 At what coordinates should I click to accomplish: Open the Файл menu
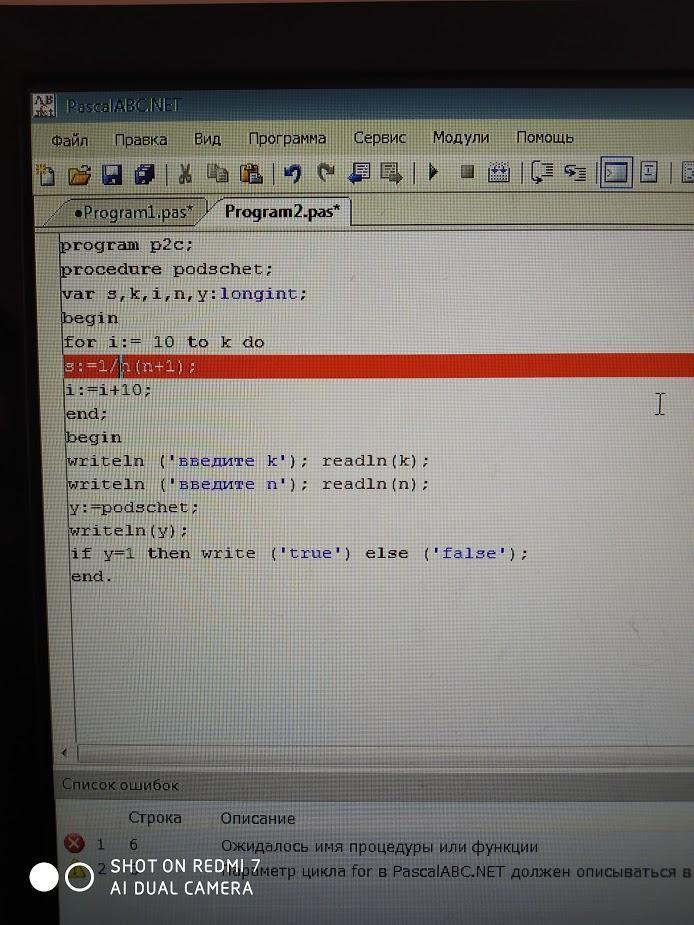point(70,140)
